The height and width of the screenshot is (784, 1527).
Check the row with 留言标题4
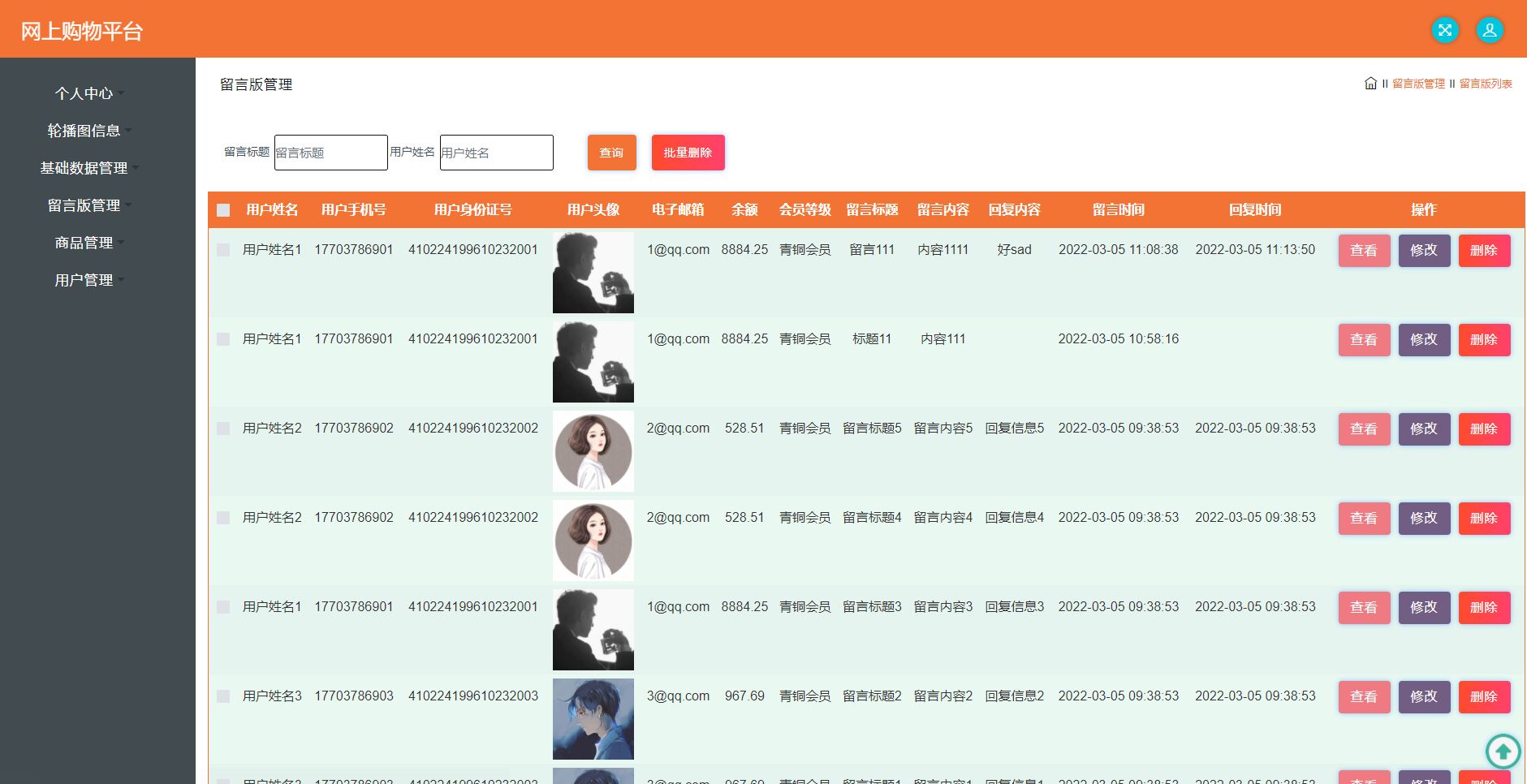[x=223, y=518]
